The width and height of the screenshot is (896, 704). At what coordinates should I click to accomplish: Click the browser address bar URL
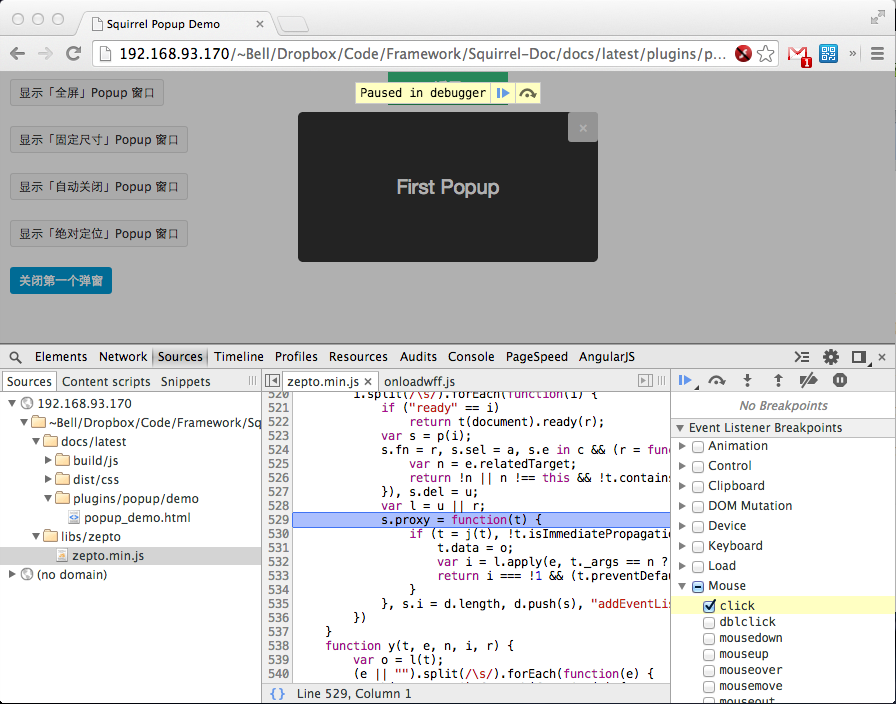422,54
